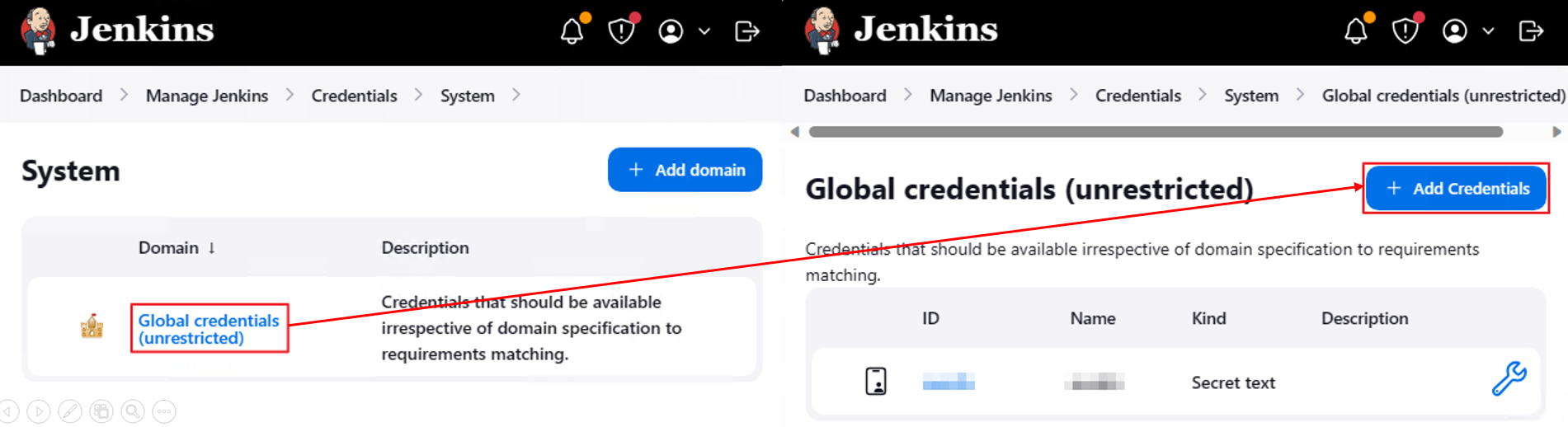
Task: Expand chevron after Manage Jenkins, left breadcrumb
Action: tap(290, 95)
